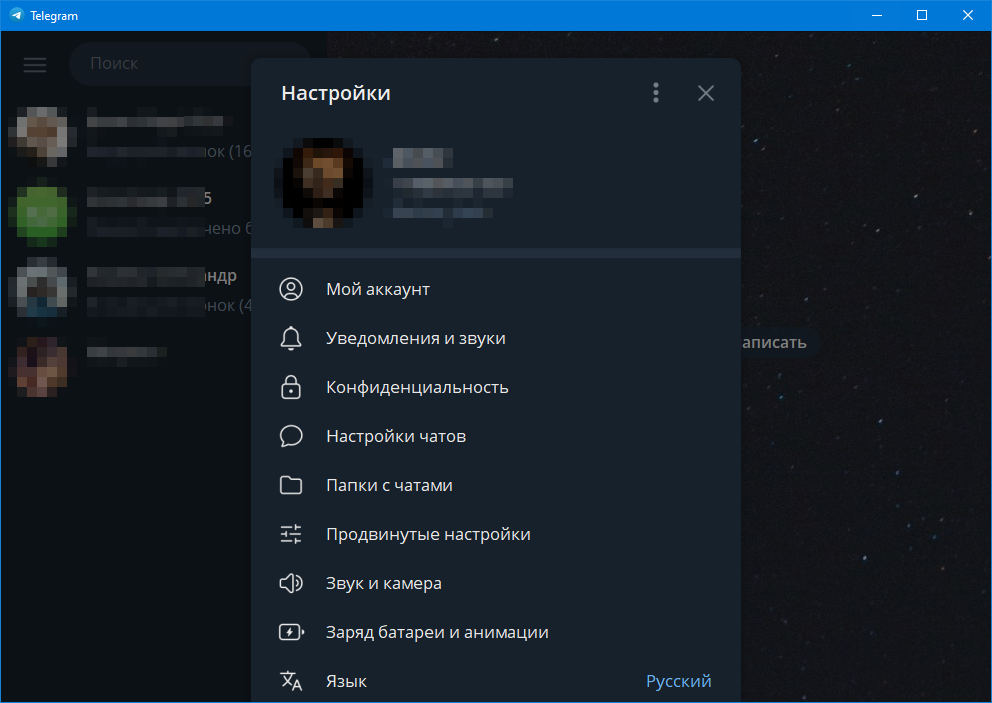Open the Язык language setting
The width and height of the screenshot is (992, 703).
pyautogui.click(x=496, y=681)
